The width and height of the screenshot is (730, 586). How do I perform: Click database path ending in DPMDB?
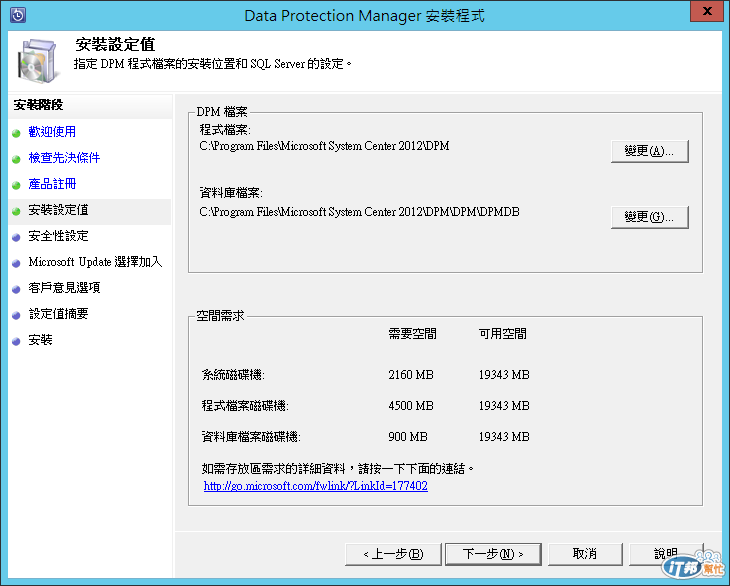[359, 212]
